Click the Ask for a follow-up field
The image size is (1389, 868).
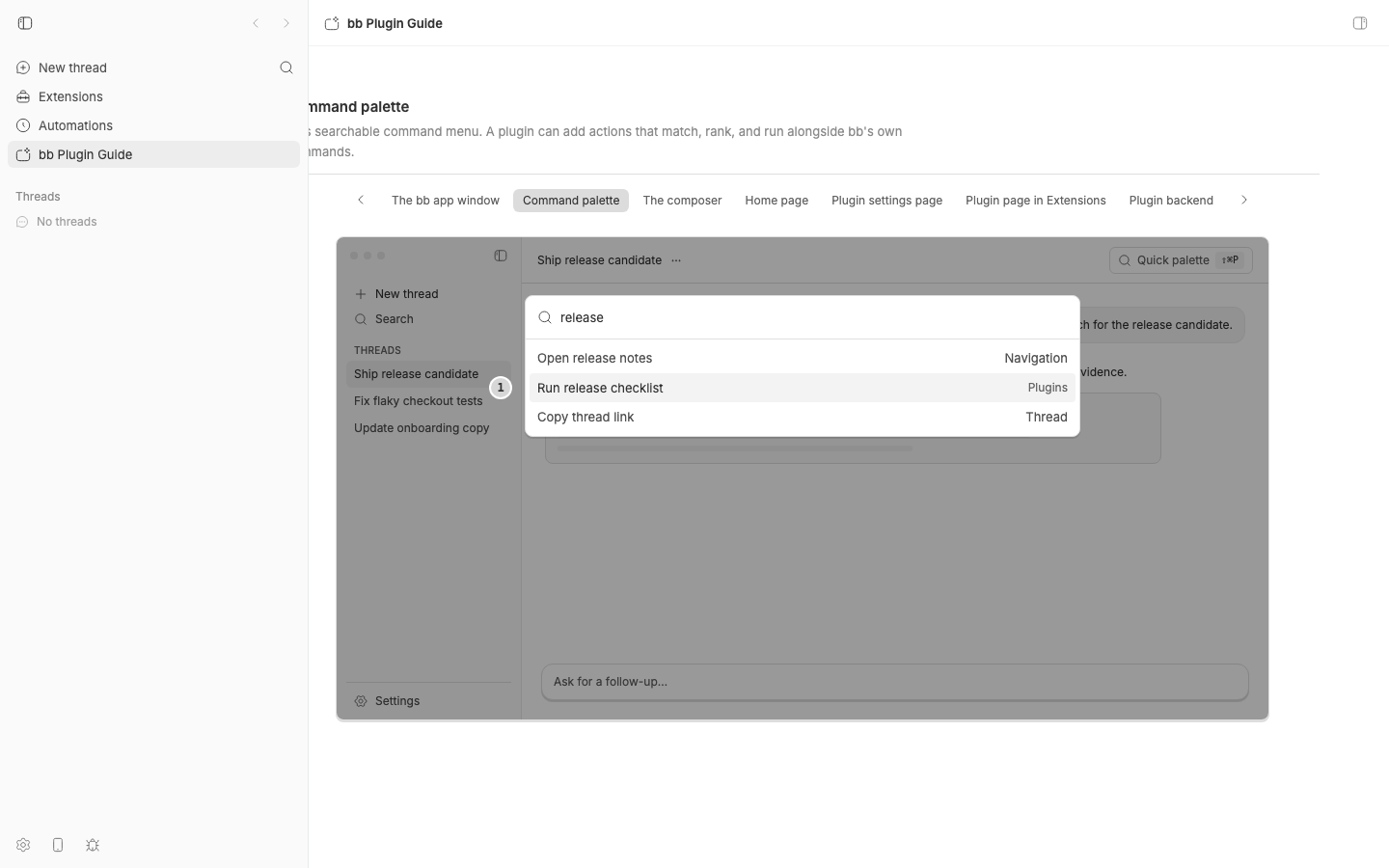[x=895, y=682]
